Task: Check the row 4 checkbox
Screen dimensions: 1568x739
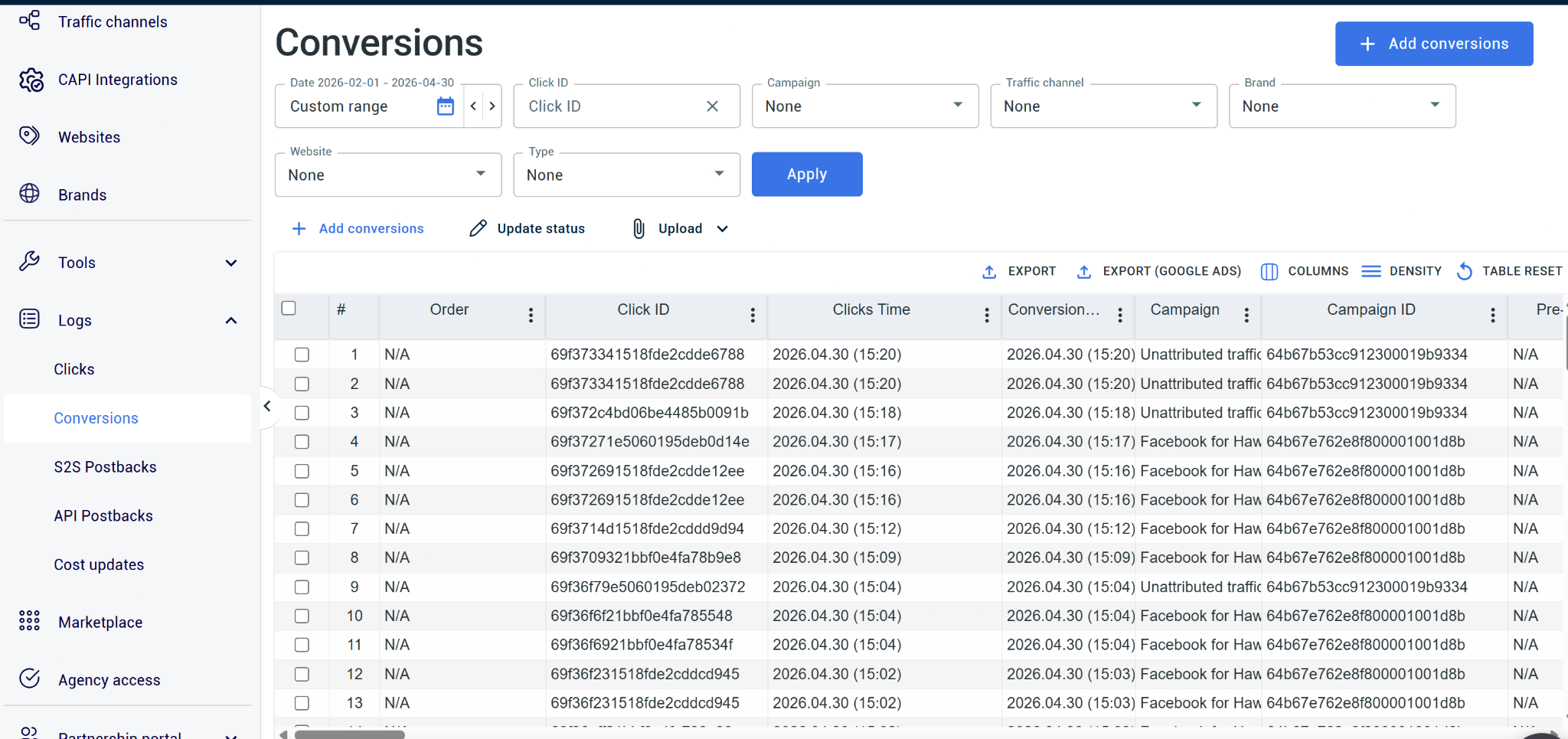Action: point(302,442)
